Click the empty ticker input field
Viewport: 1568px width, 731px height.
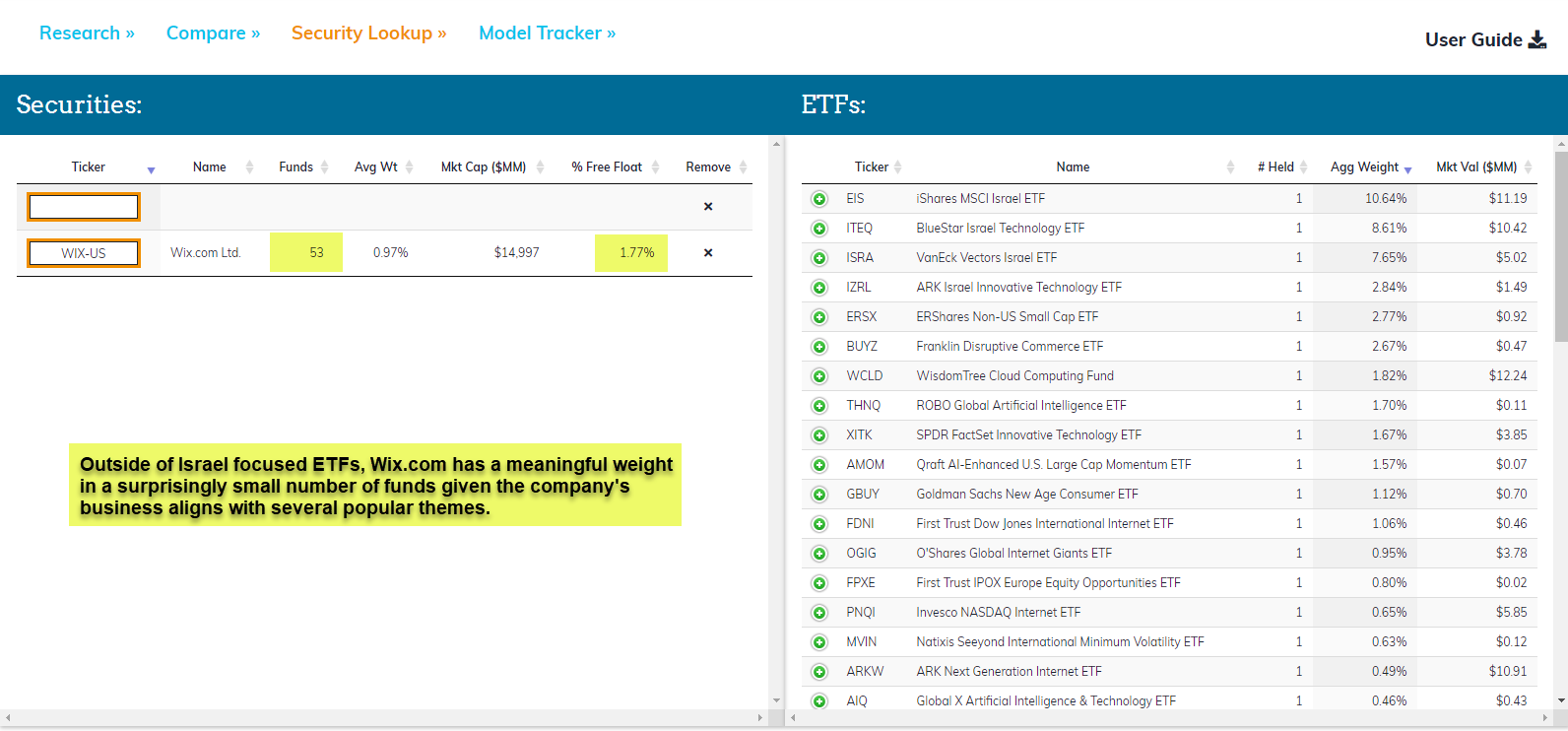pyautogui.click(x=84, y=207)
